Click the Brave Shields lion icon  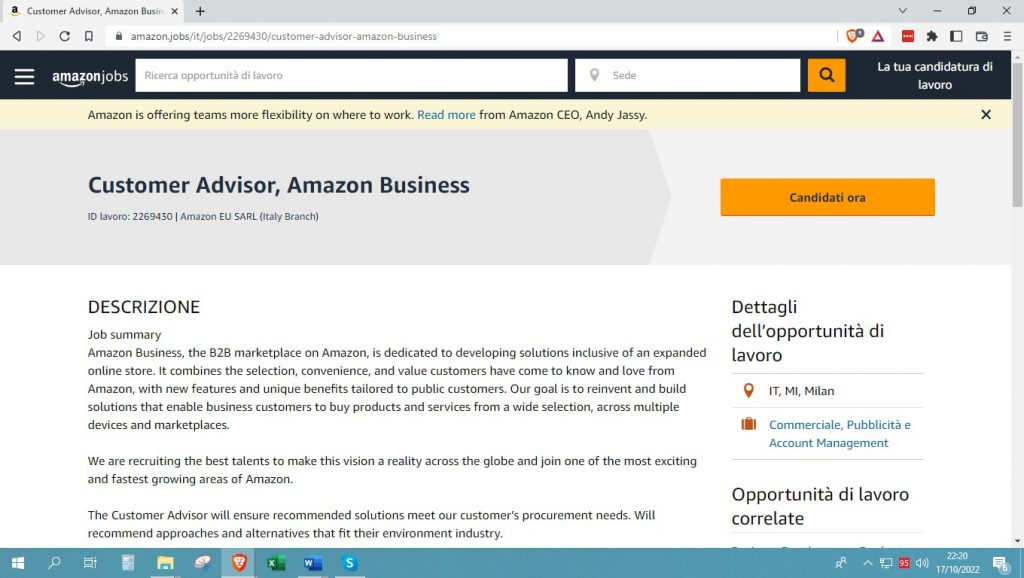tap(853, 36)
